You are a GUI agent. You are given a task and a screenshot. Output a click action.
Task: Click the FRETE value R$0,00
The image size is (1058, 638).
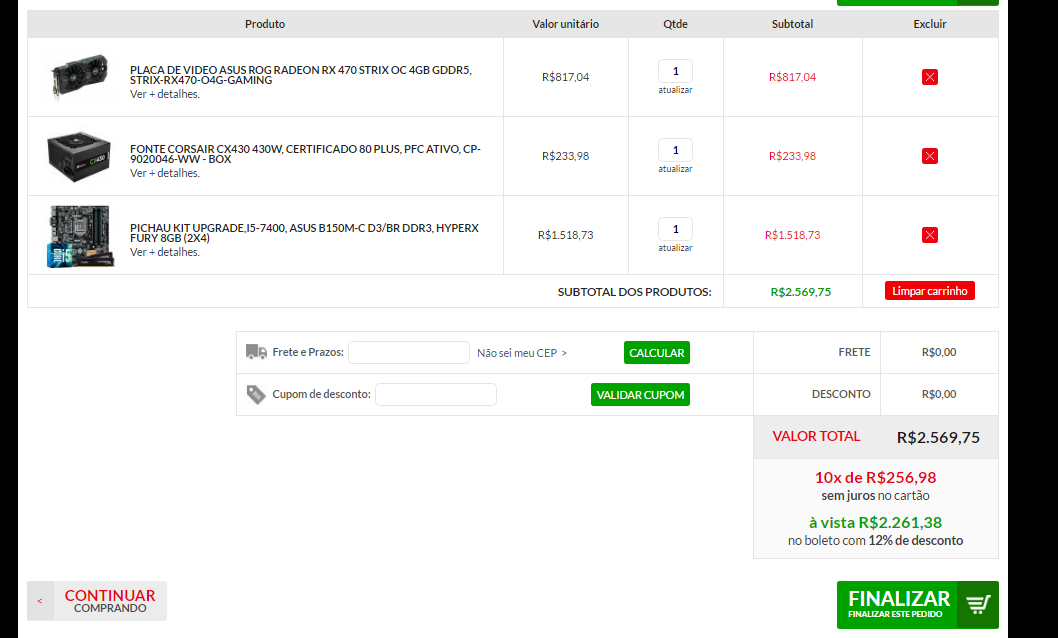click(939, 352)
